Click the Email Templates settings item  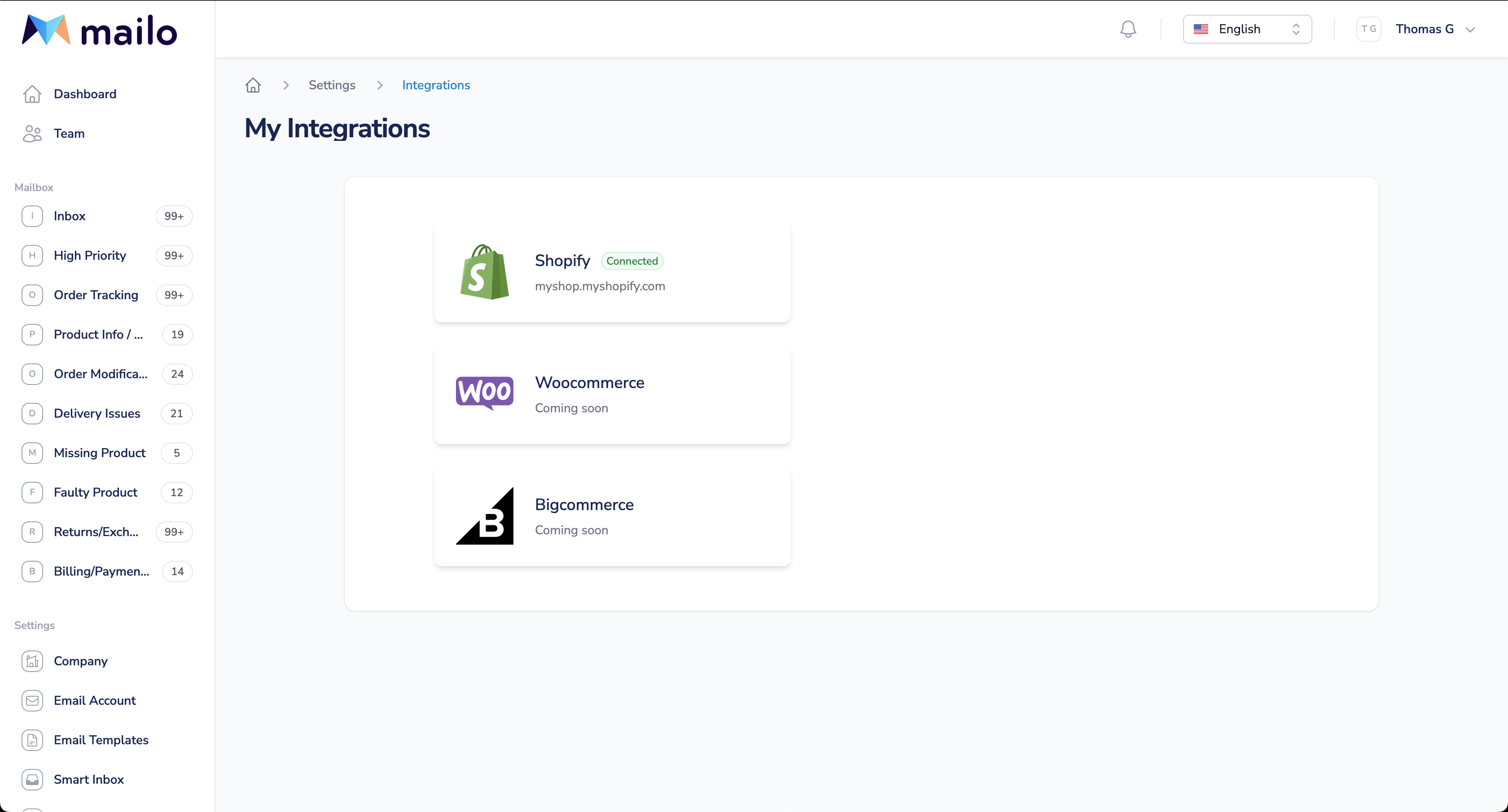click(x=101, y=740)
